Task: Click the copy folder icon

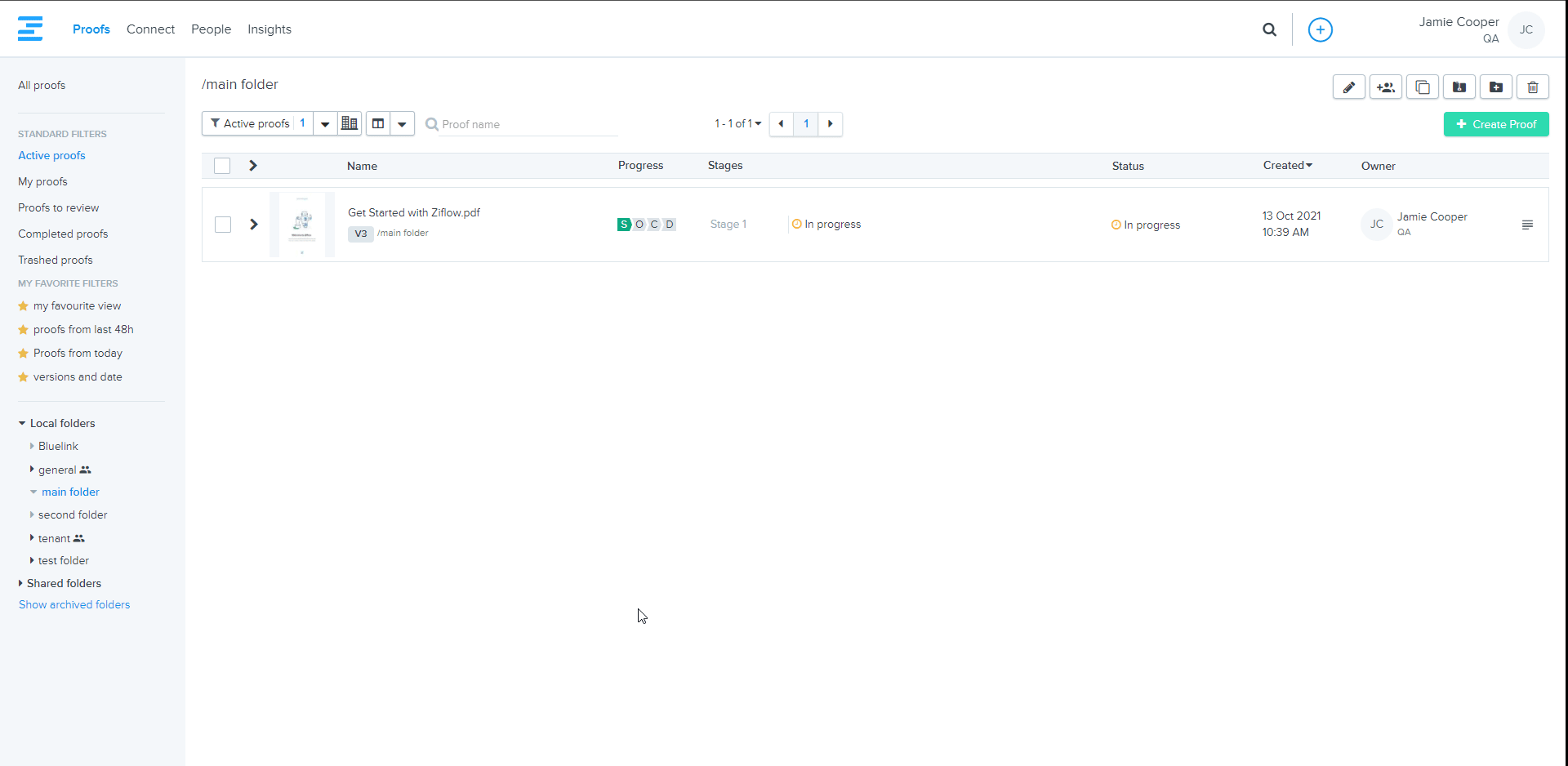Action: (1422, 87)
